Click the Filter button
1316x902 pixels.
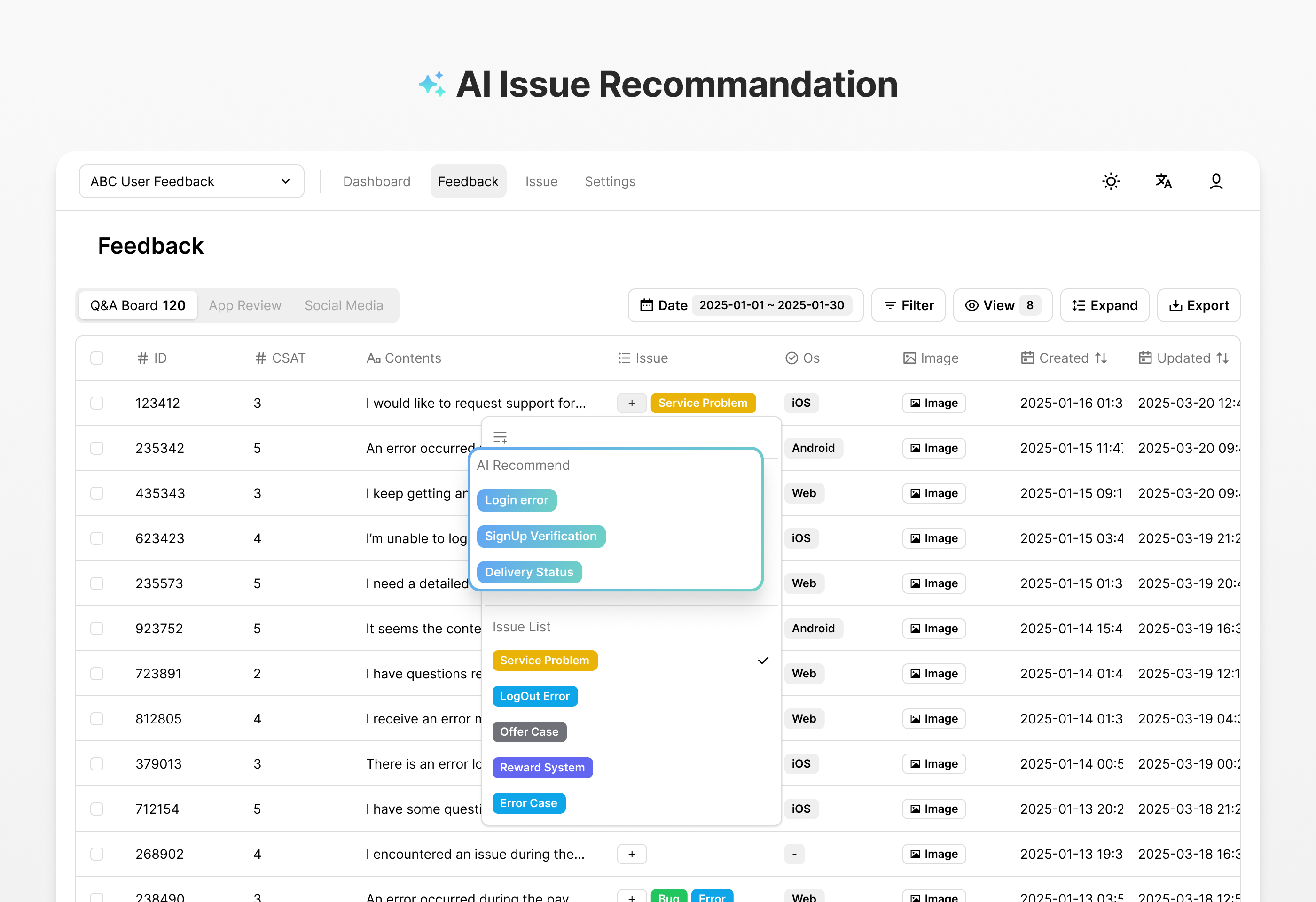[909, 305]
